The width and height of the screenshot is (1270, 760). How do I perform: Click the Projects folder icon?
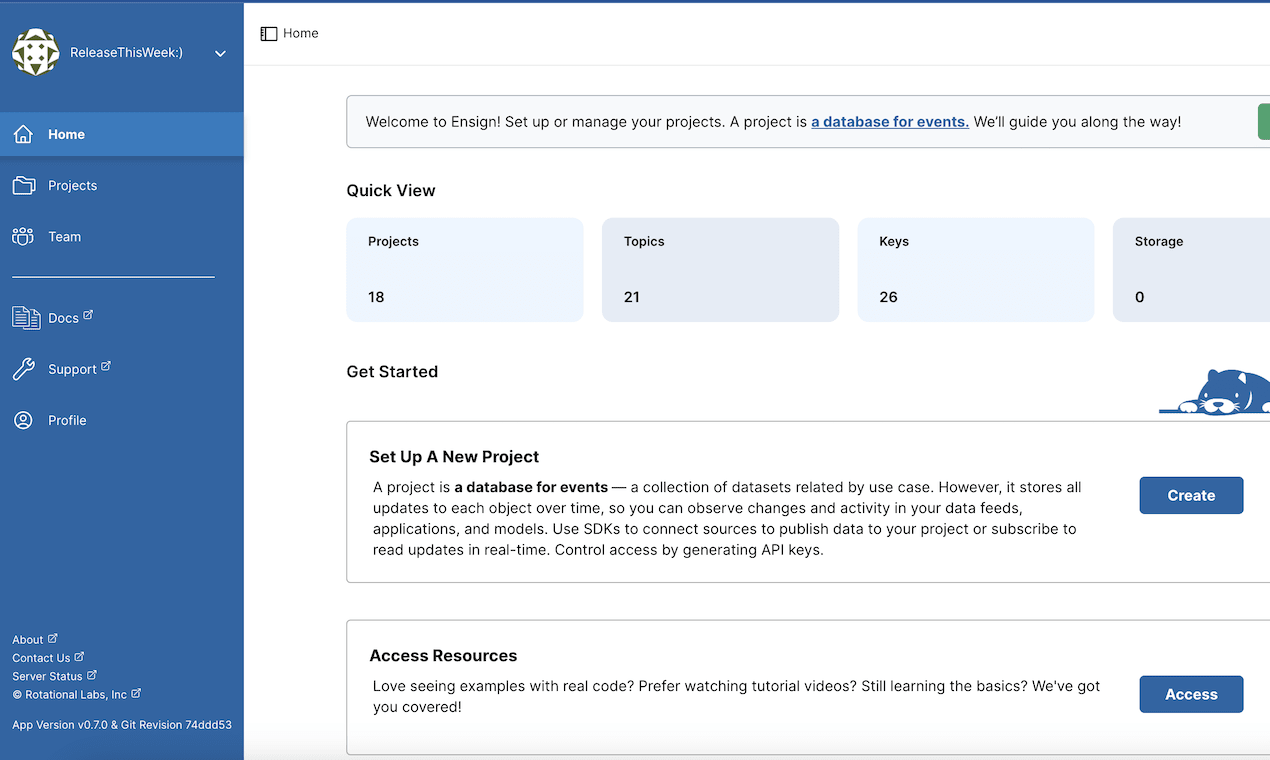(23, 185)
